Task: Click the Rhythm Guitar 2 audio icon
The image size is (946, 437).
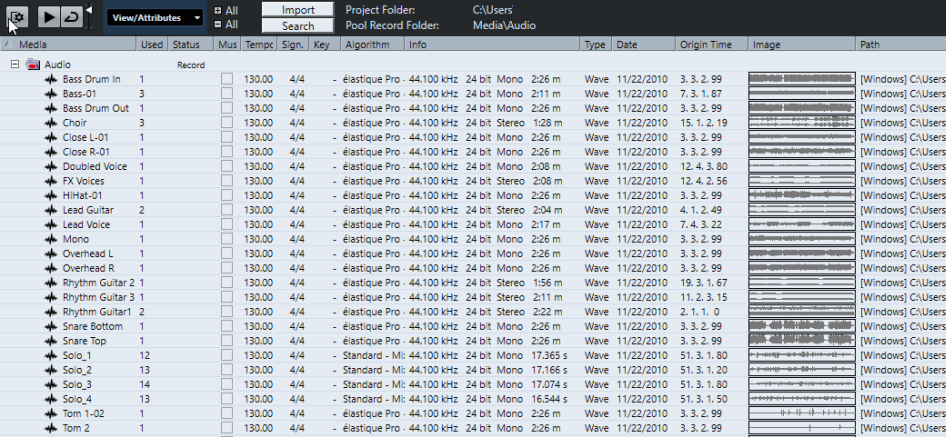Action: pos(51,282)
